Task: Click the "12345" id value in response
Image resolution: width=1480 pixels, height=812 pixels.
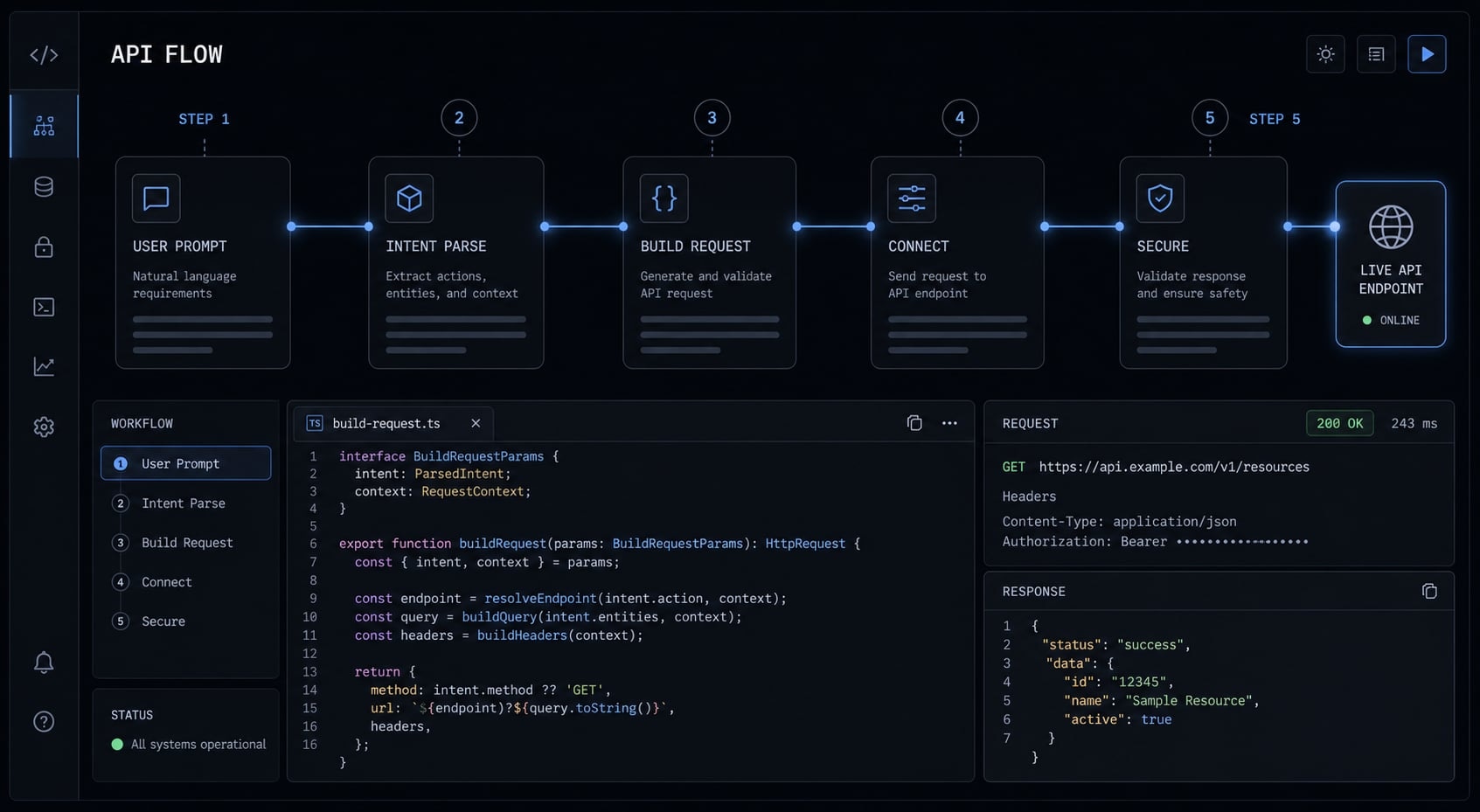Action: point(1139,682)
